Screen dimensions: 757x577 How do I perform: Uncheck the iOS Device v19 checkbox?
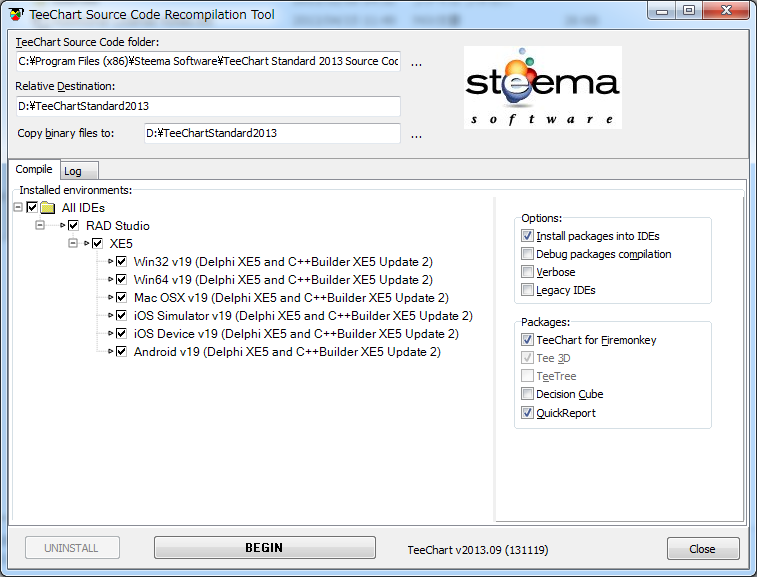pyautogui.click(x=121, y=334)
